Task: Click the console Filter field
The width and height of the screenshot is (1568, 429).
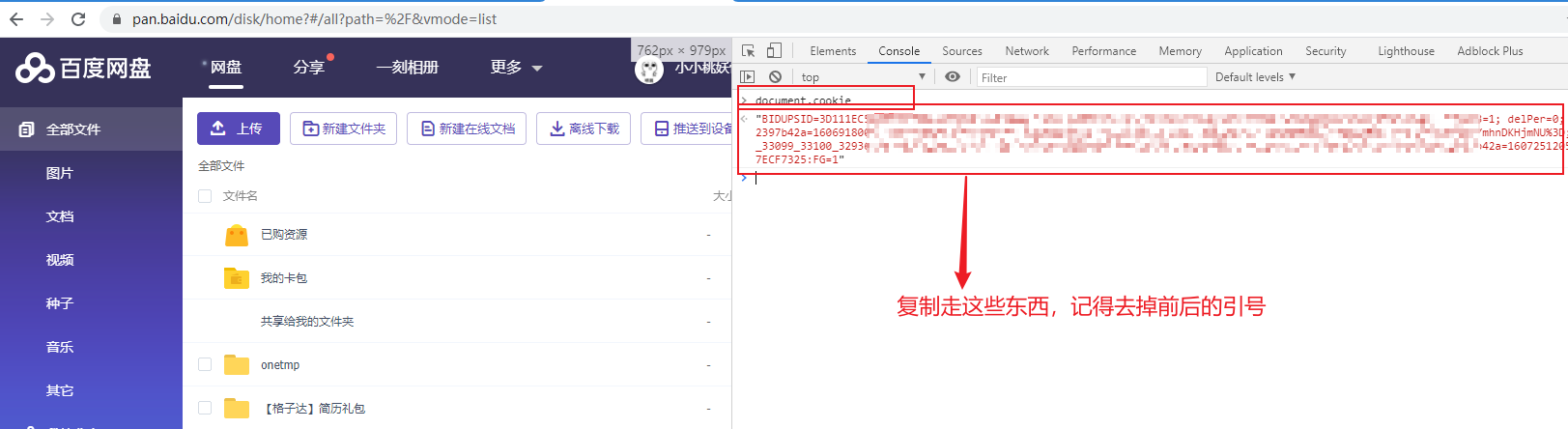Action: (x=1092, y=77)
